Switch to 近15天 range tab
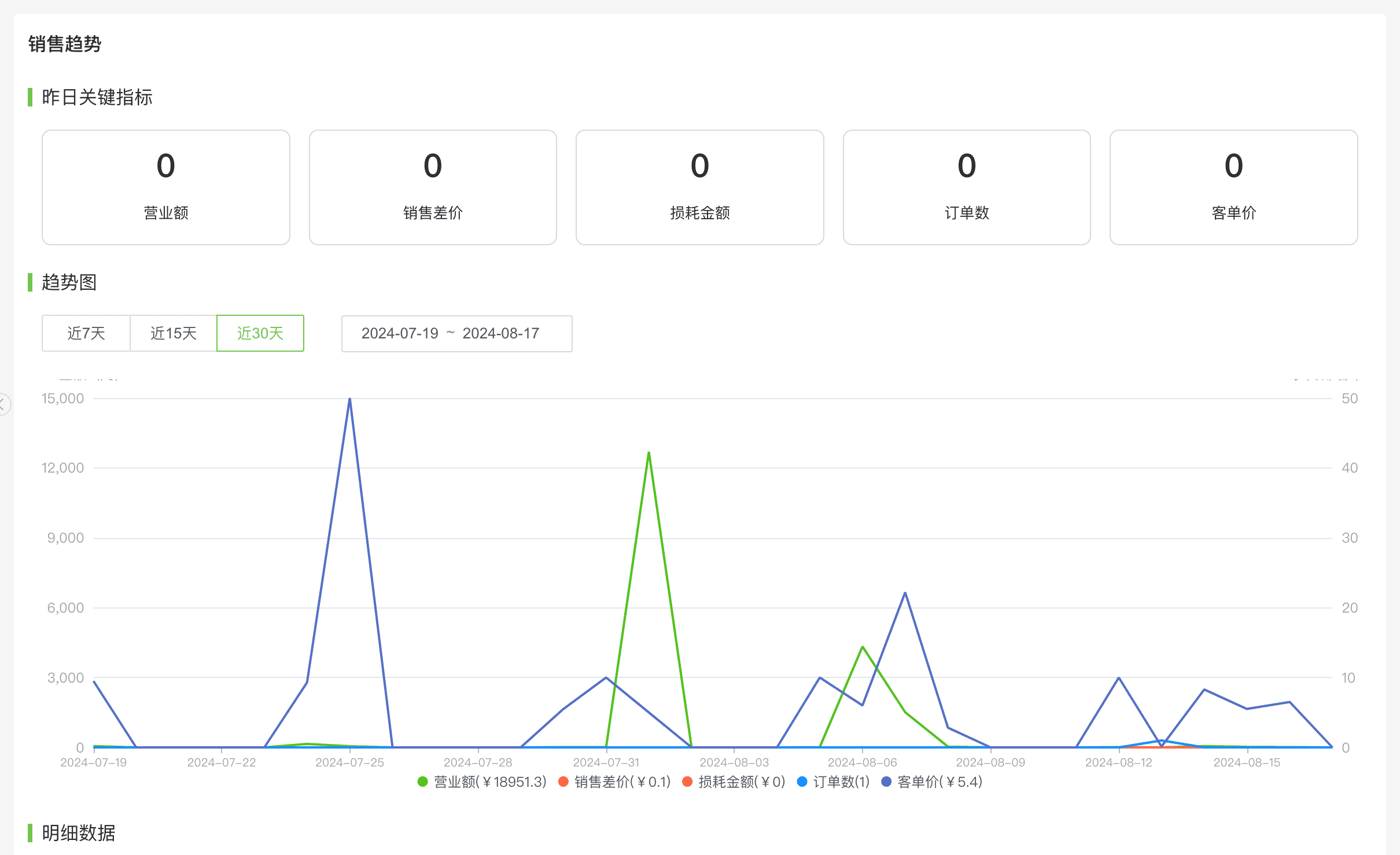This screenshot has height=855, width=1400. click(x=174, y=333)
